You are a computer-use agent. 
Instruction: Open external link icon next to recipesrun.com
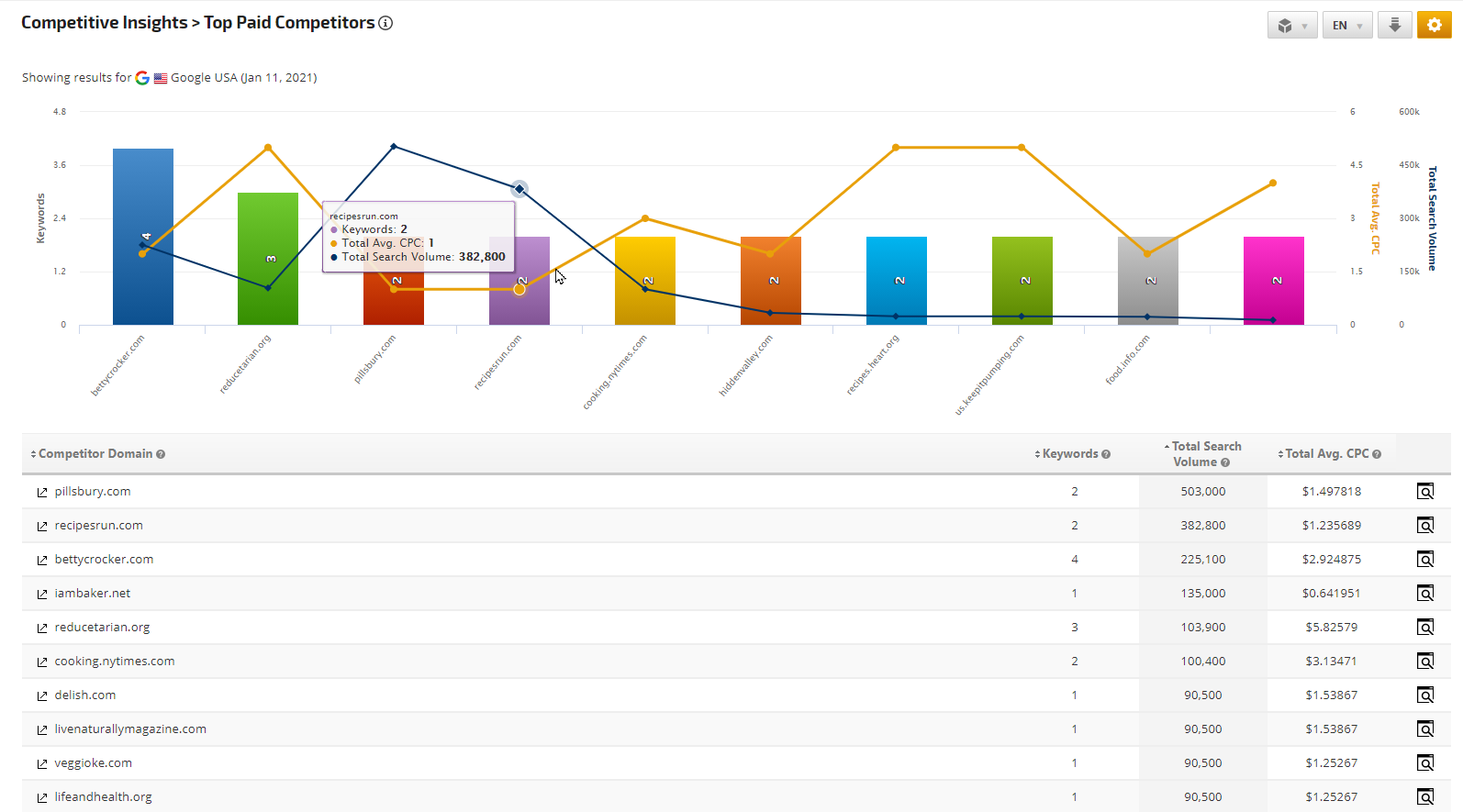pos(42,527)
